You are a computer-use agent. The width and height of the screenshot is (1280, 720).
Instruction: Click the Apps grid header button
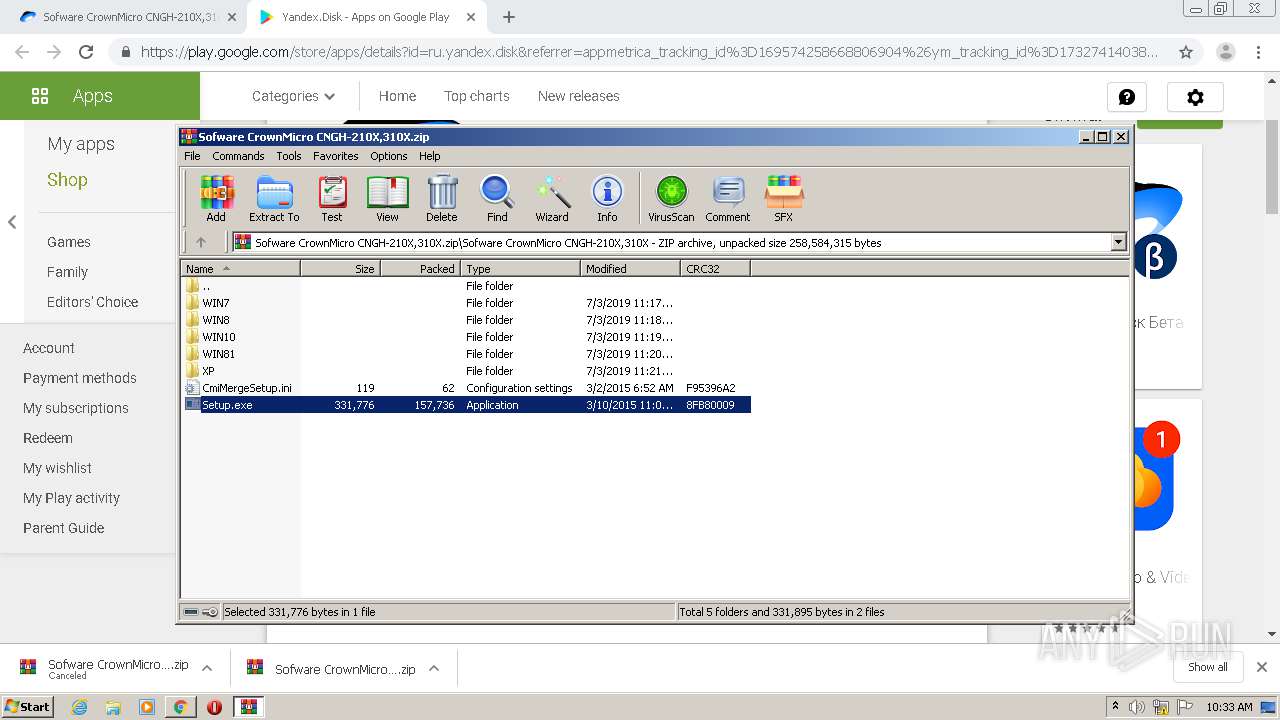(100, 96)
